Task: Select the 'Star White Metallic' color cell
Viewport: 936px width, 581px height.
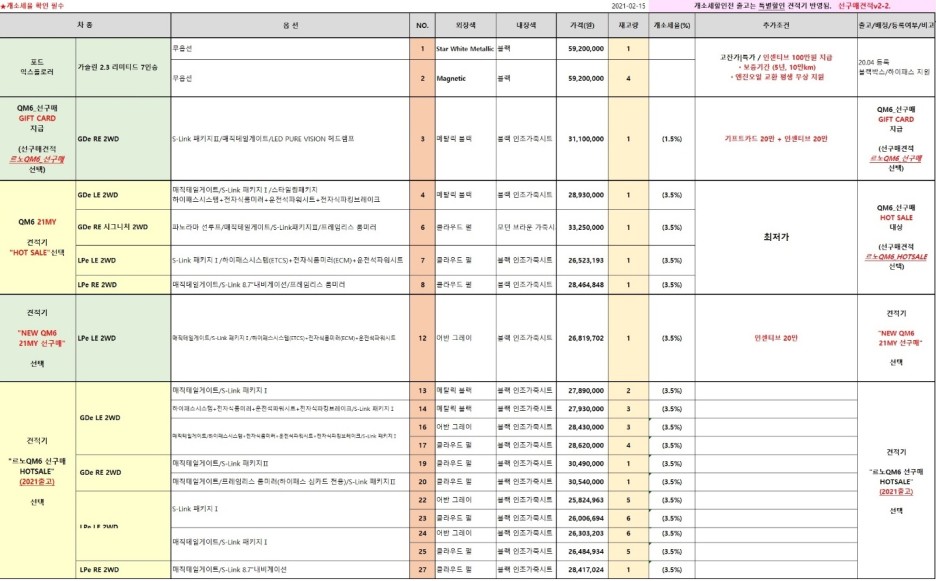Action: pyautogui.click(x=465, y=49)
